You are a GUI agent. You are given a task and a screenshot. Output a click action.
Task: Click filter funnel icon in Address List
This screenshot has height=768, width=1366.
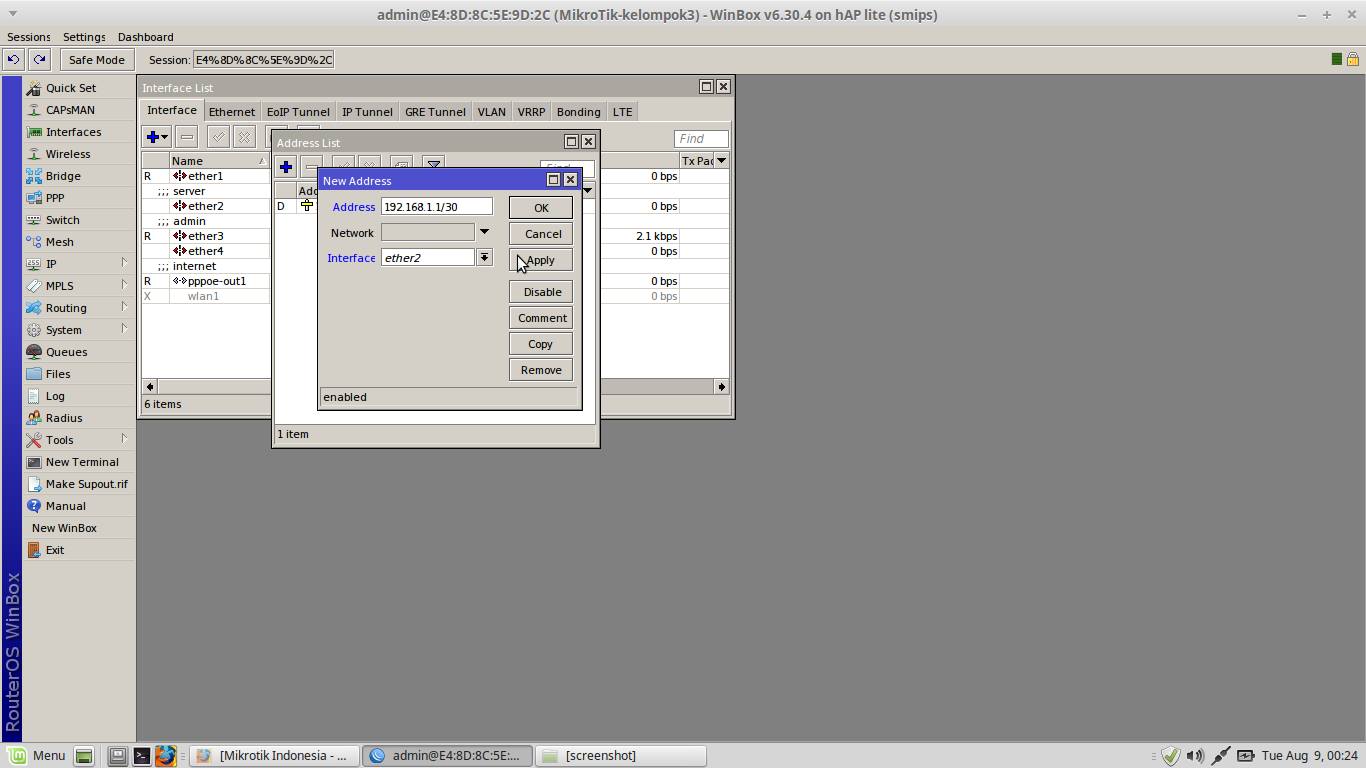433,165
